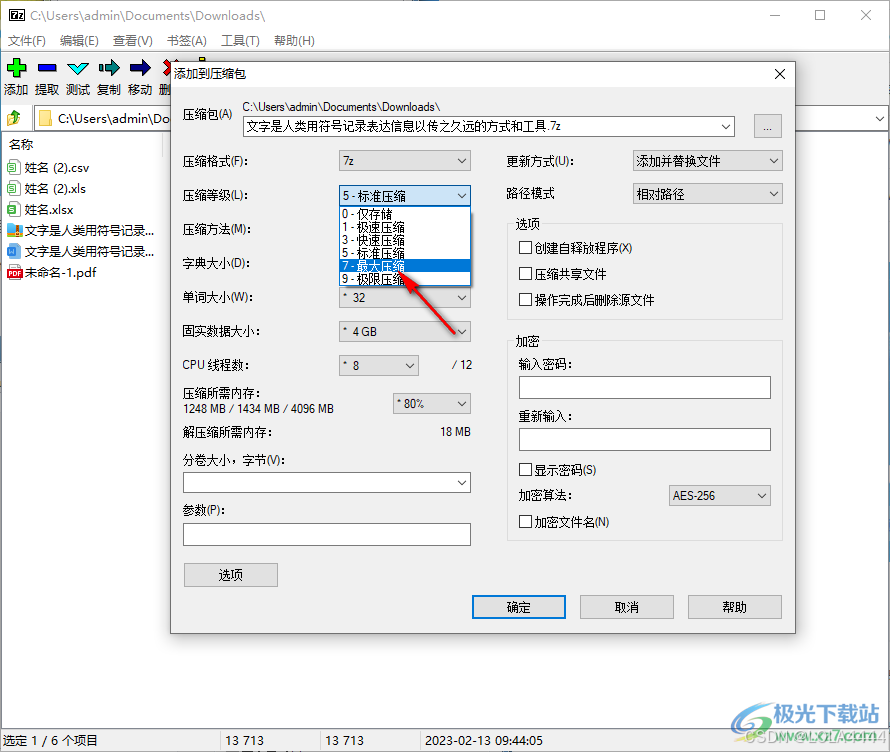
Task: Open the 查看(V) menu
Action: (x=133, y=41)
